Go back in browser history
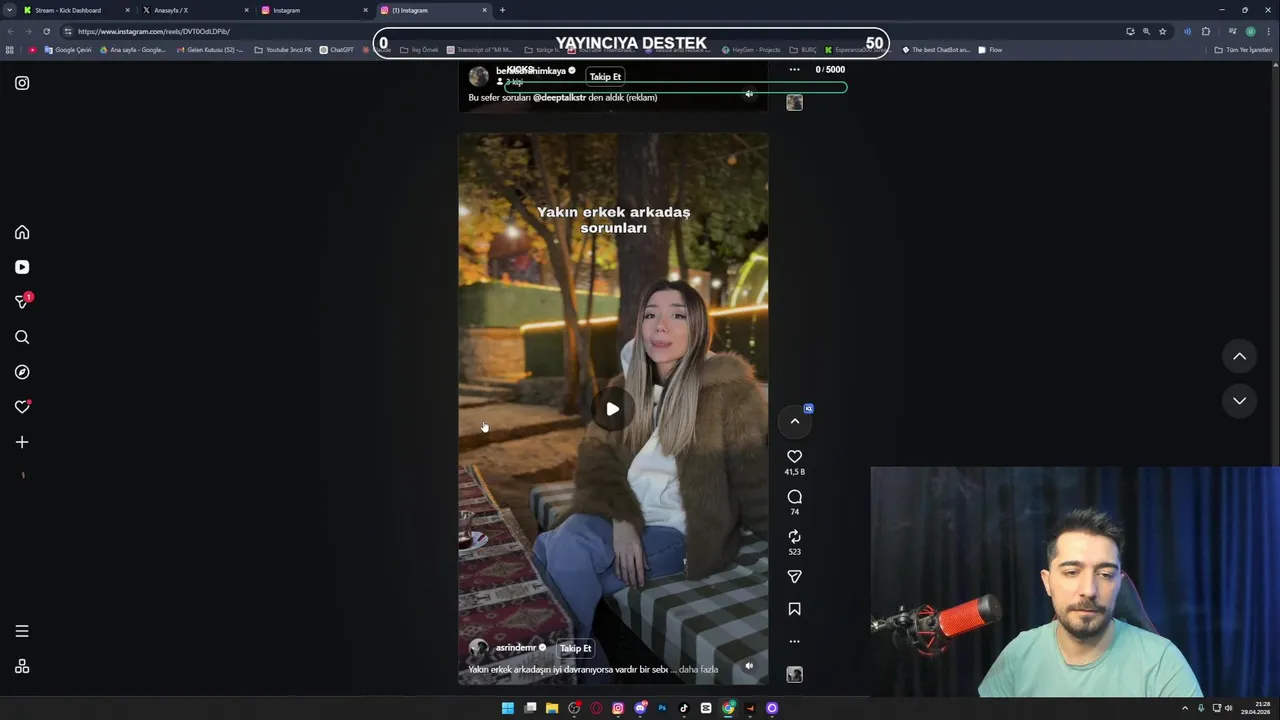The height and width of the screenshot is (720, 1280). click(12, 31)
